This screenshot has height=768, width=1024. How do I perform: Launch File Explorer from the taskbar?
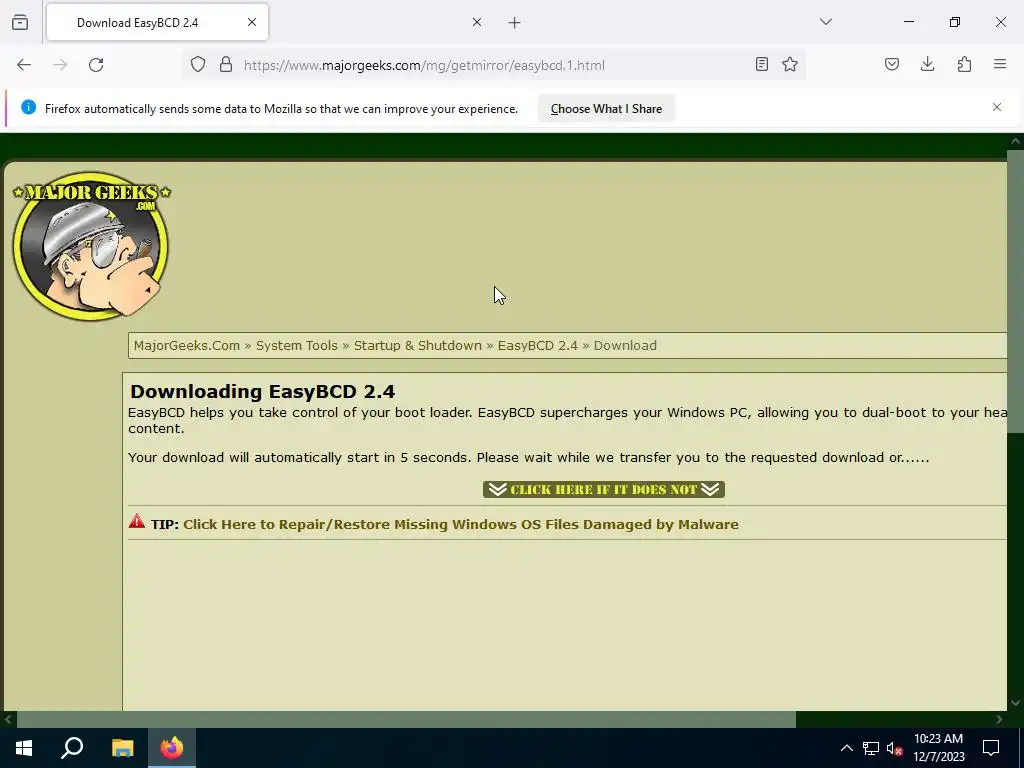point(122,748)
